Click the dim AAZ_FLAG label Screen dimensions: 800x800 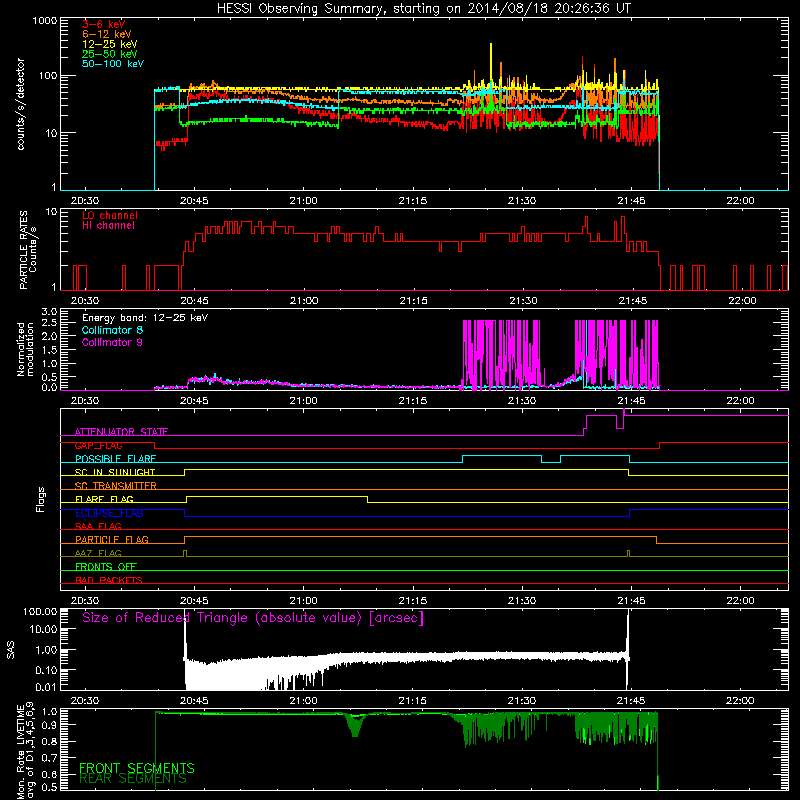point(98,553)
